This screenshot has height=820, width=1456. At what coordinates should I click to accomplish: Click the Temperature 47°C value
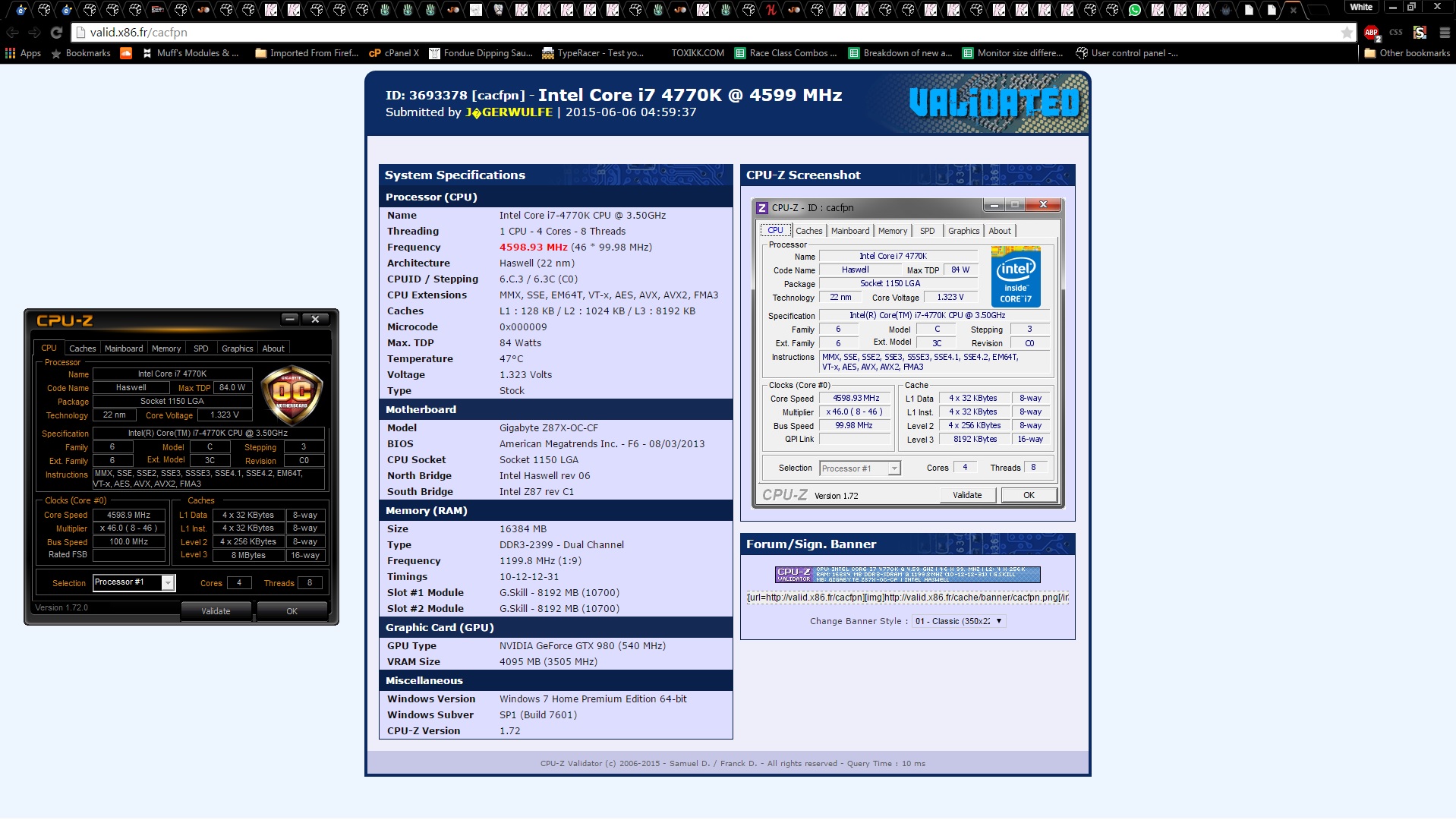coord(512,359)
